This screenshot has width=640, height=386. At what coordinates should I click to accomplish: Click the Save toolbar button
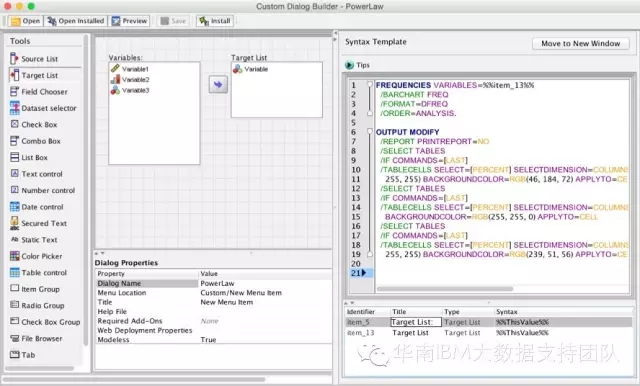(x=173, y=21)
